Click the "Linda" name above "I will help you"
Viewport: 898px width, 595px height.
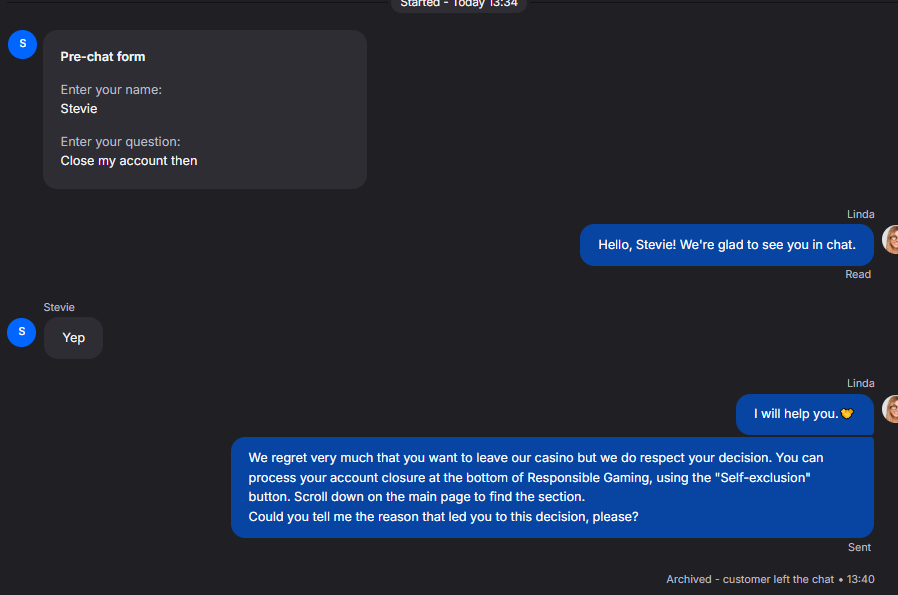point(860,383)
